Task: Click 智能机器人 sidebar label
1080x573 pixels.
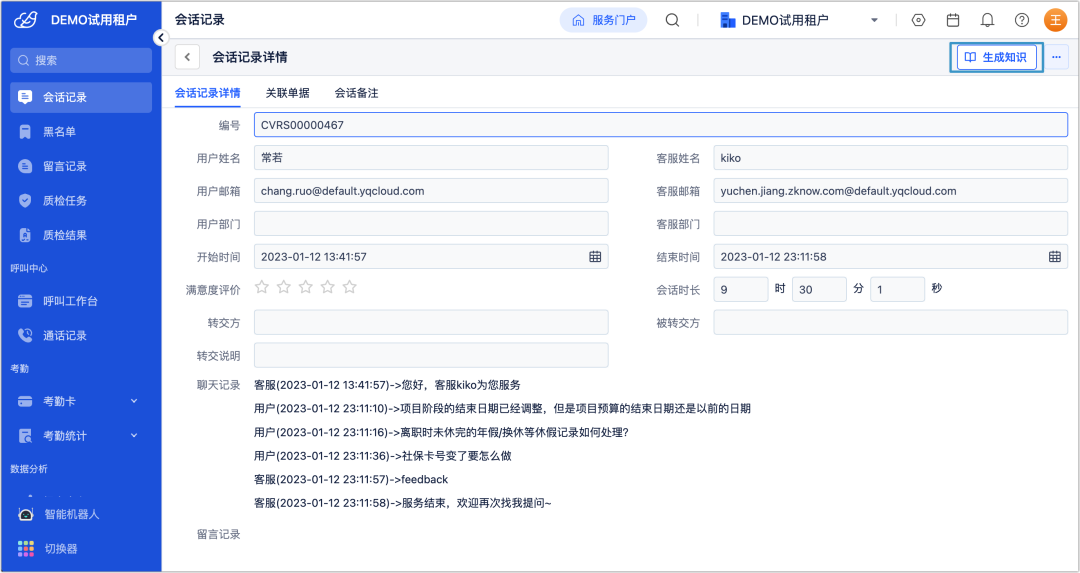Action: [72, 514]
